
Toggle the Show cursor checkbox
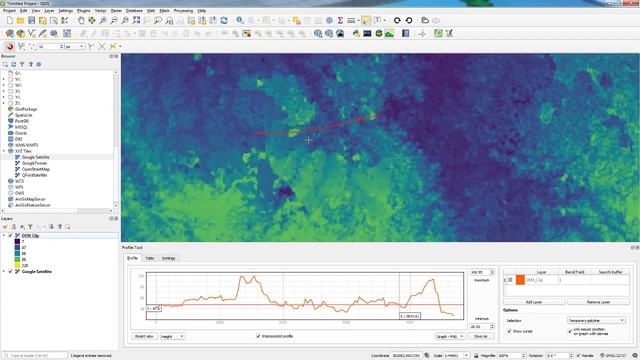coord(509,331)
